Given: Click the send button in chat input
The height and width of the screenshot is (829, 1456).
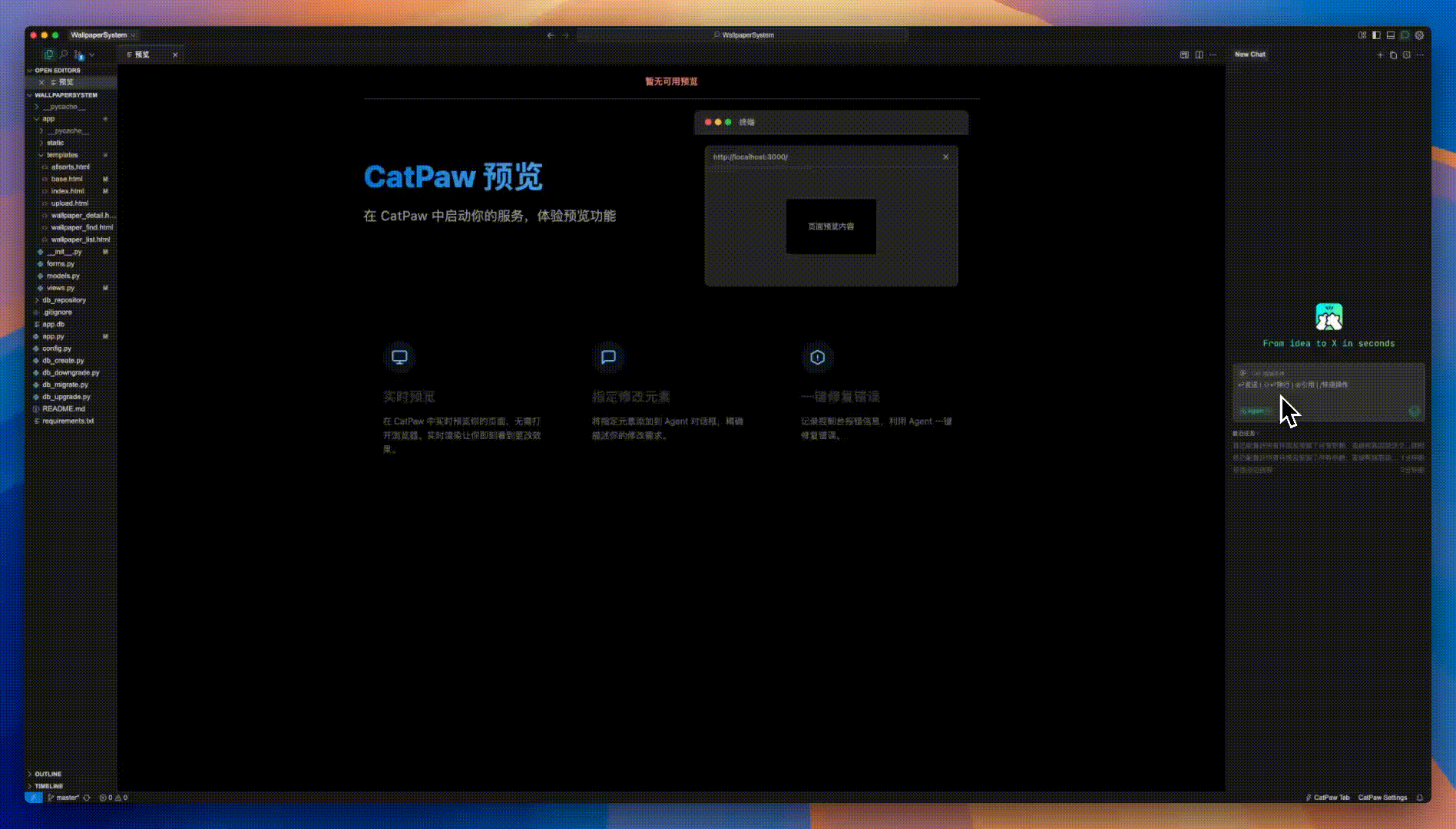Looking at the screenshot, I should (1414, 411).
